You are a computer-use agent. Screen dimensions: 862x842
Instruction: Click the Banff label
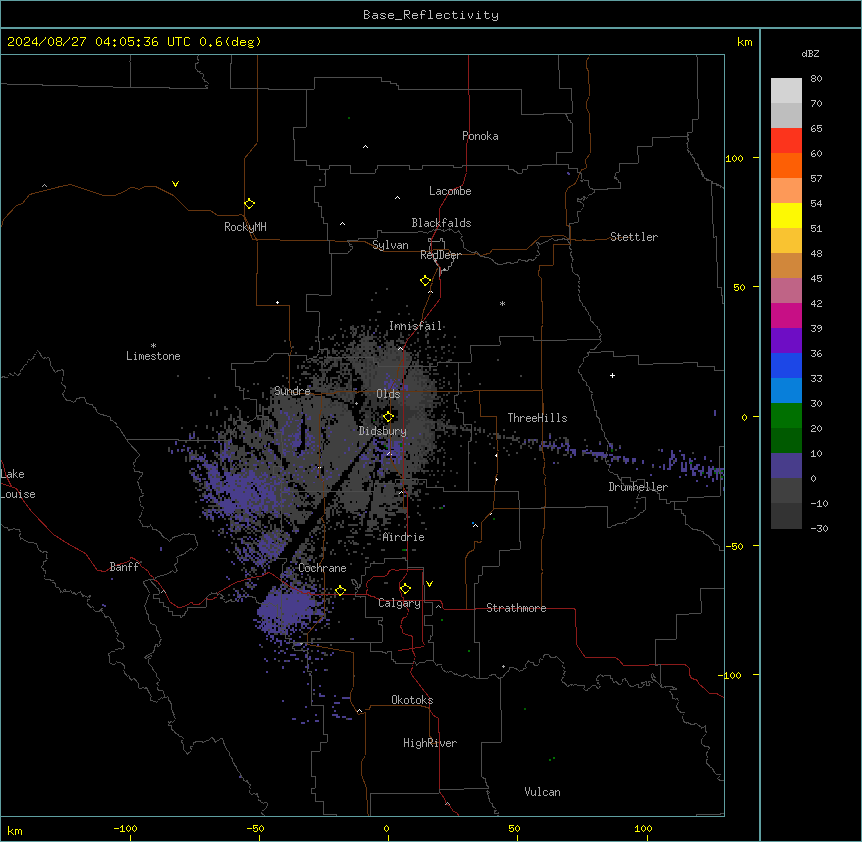(124, 567)
